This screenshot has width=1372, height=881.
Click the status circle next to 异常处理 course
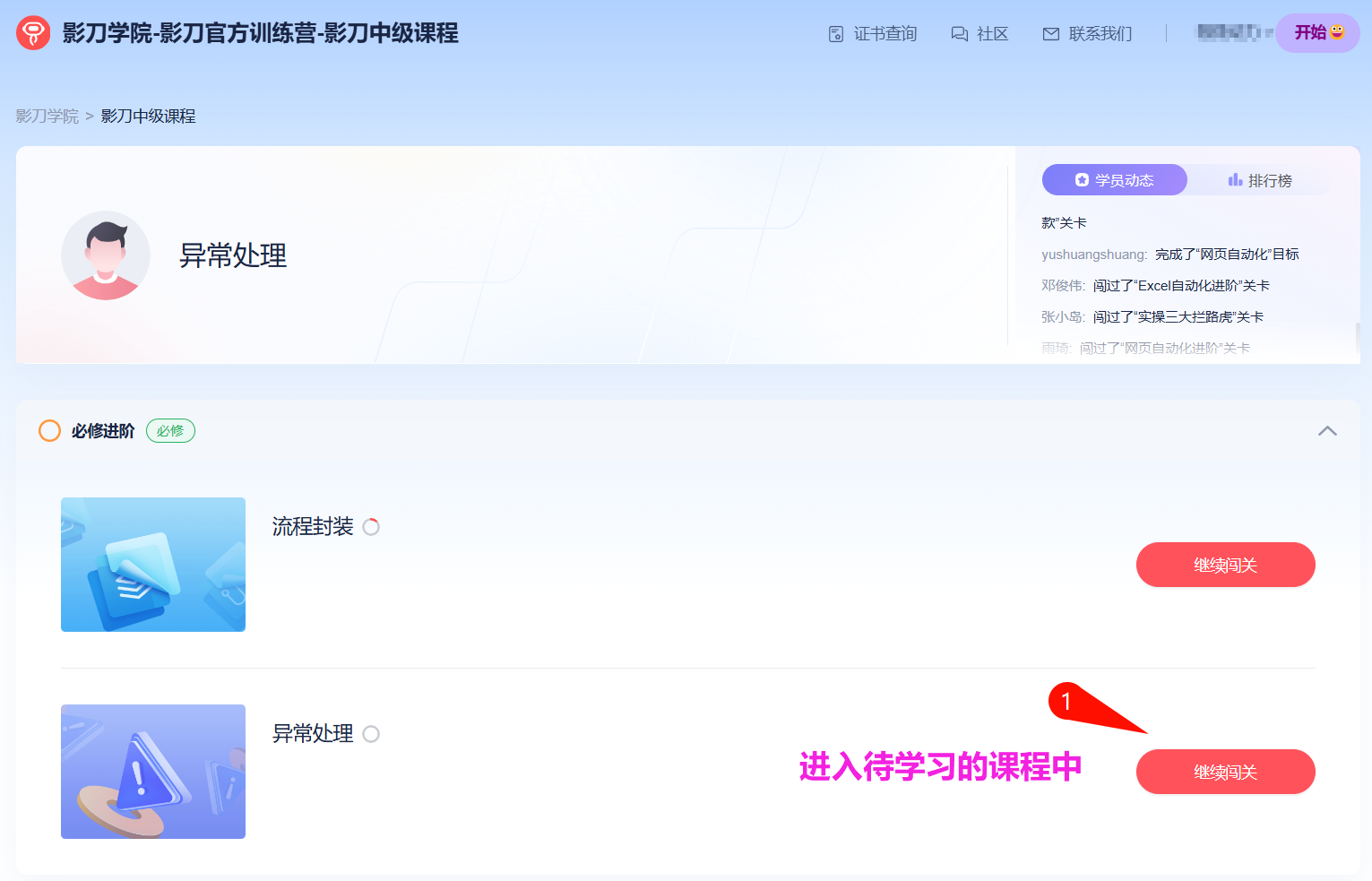coord(371,734)
